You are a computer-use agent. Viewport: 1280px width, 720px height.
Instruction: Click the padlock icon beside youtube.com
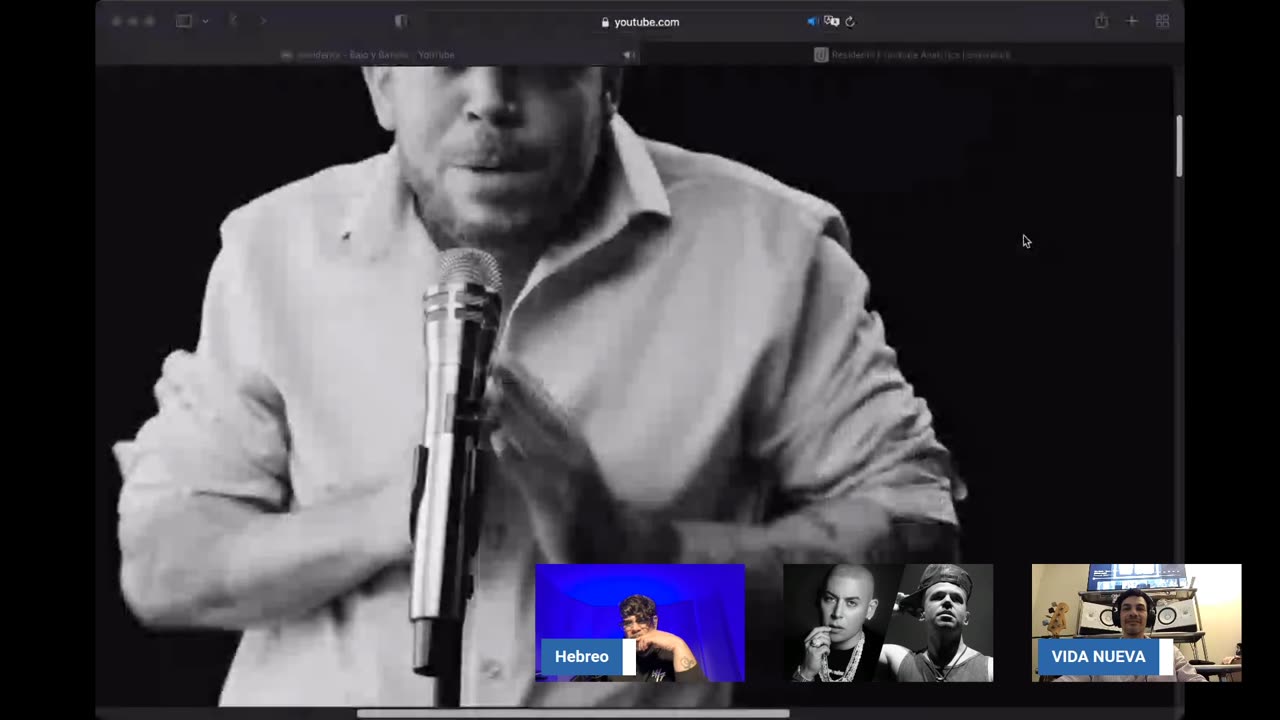click(x=605, y=22)
